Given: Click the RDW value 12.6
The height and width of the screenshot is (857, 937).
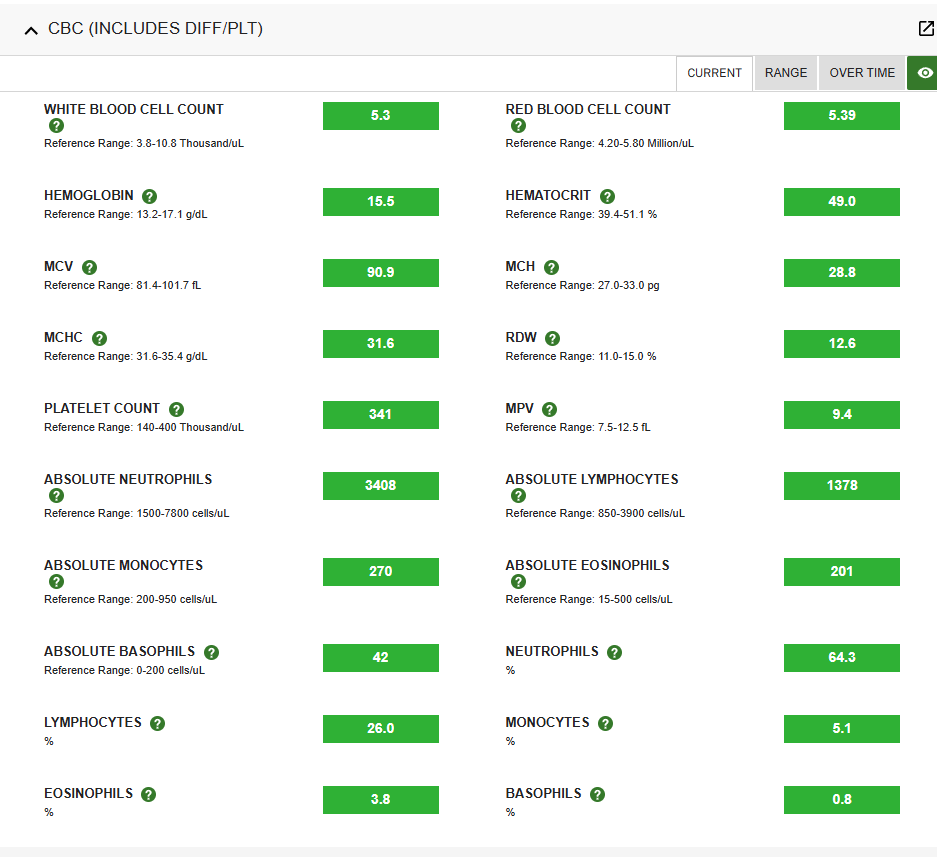Looking at the screenshot, I should pos(841,344).
